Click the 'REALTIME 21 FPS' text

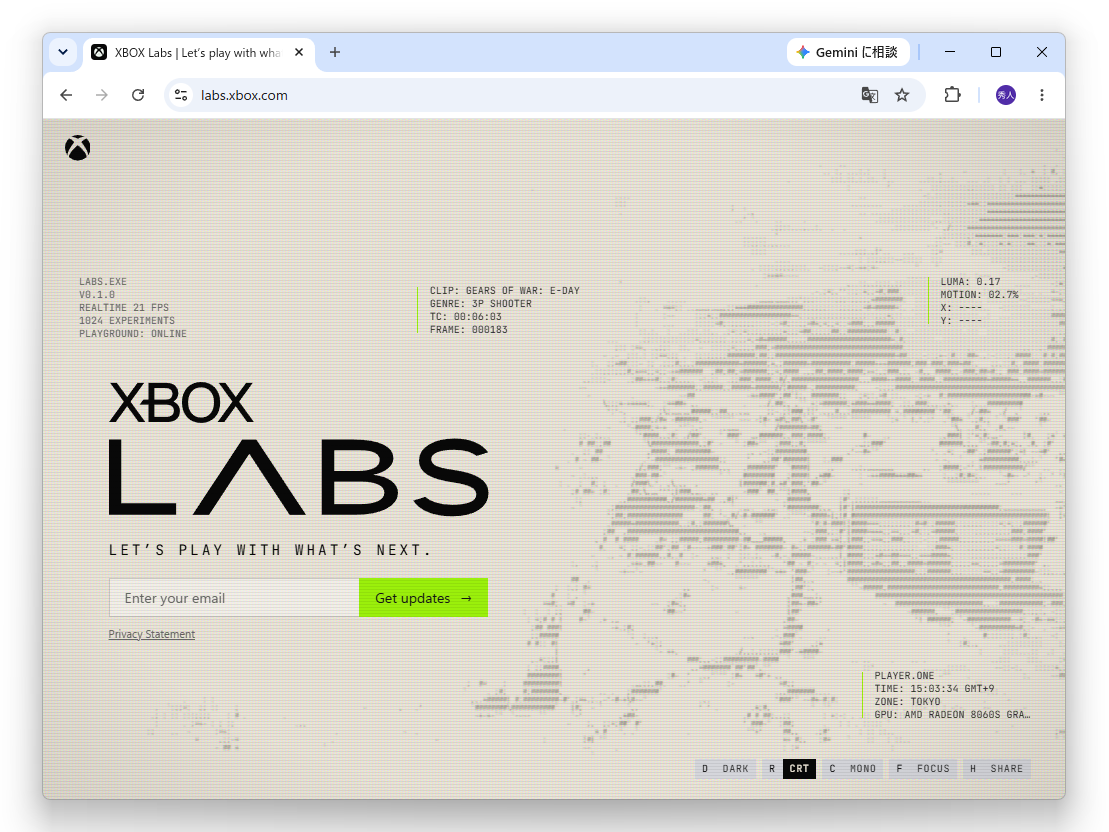pyautogui.click(x=124, y=308)
